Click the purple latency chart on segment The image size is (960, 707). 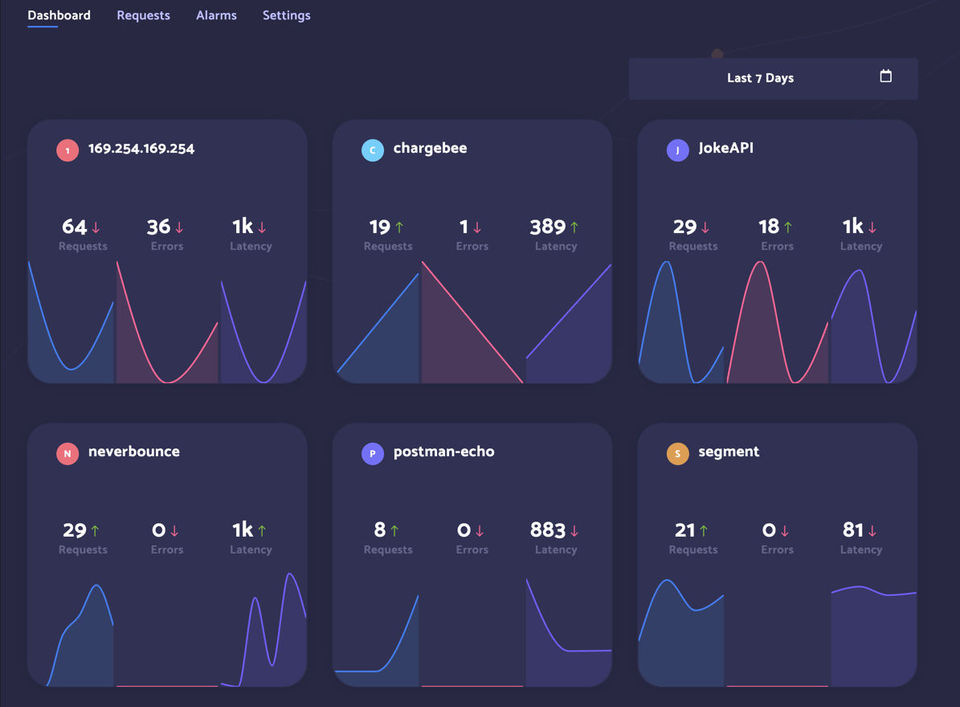(873, 637)
